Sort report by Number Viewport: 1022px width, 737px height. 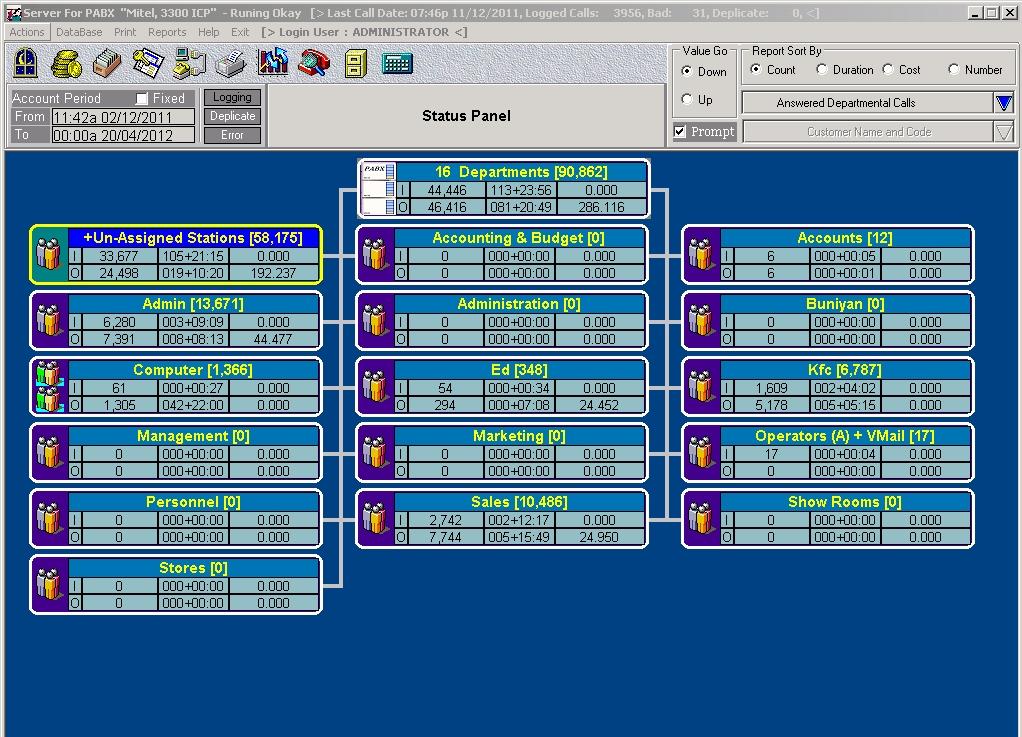[x=954, y=69]
